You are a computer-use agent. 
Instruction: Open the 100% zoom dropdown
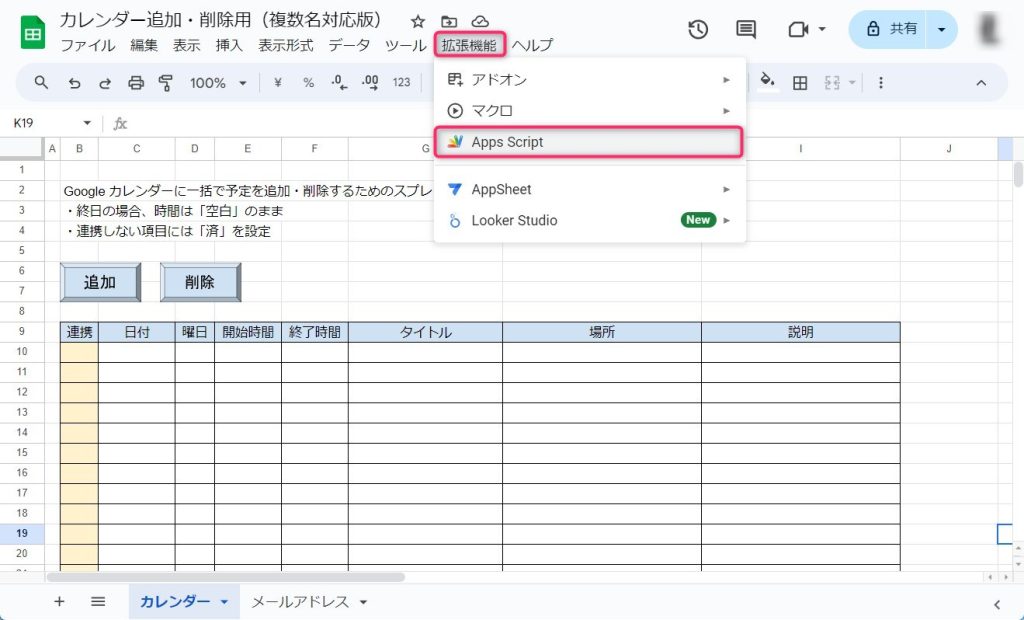point(217,83)
